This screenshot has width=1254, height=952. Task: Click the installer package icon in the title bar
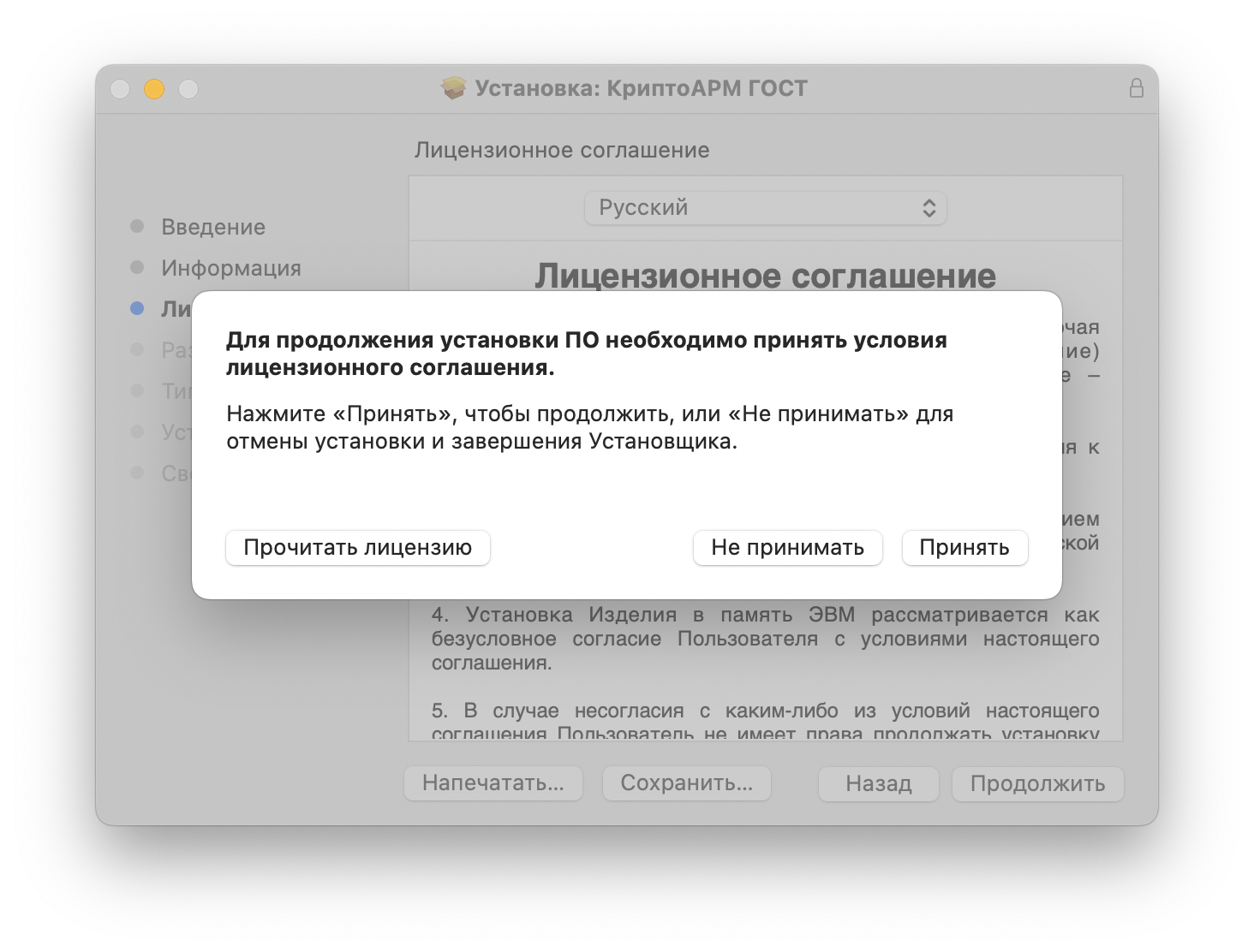click(453, 86)
